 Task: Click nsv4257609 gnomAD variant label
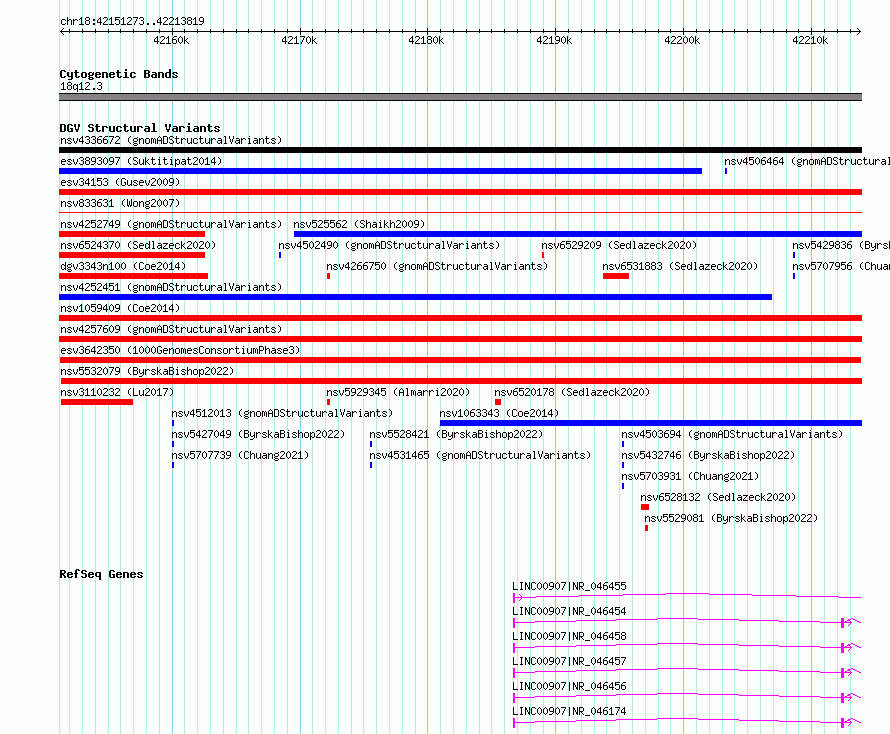pyautogui.click(x=171, y=329)
